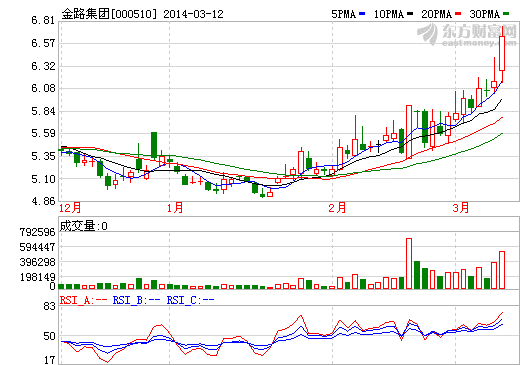Image resolution: width=520 pixels, height=365 pixels.
Task: Click the 83 RSI axis label
Action: coord(49,306)
